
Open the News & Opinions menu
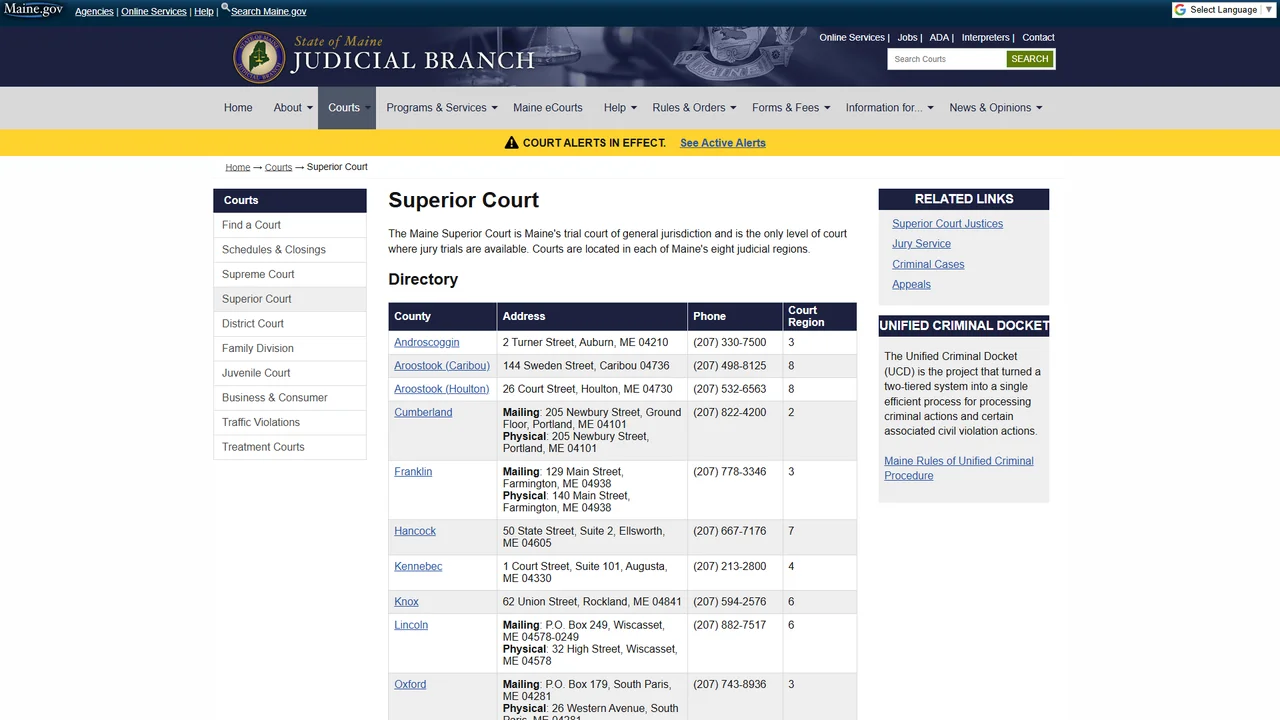(x=995, y=108)
